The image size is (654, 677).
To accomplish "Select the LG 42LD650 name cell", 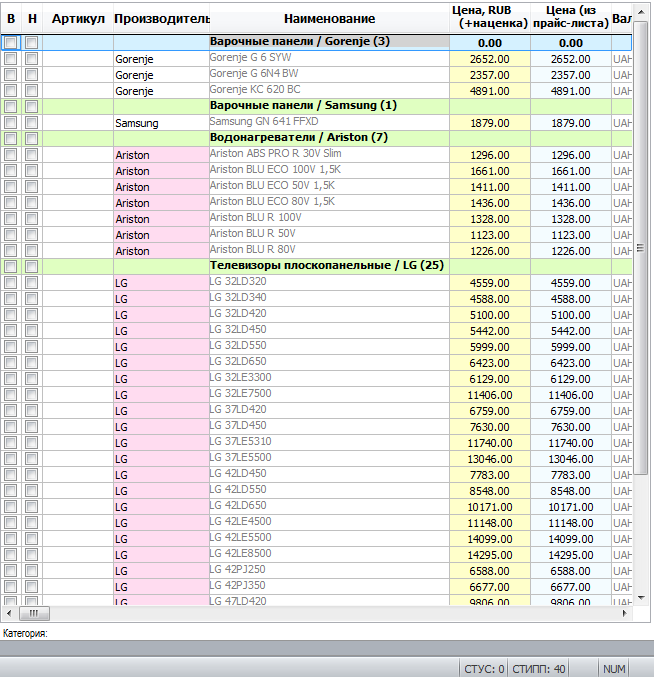I will [329, 506].
